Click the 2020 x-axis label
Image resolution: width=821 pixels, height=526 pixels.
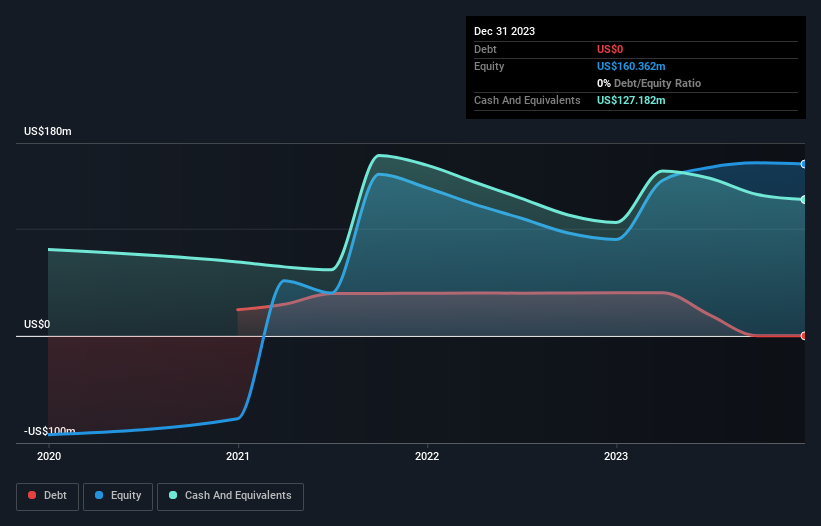point(49,456)
